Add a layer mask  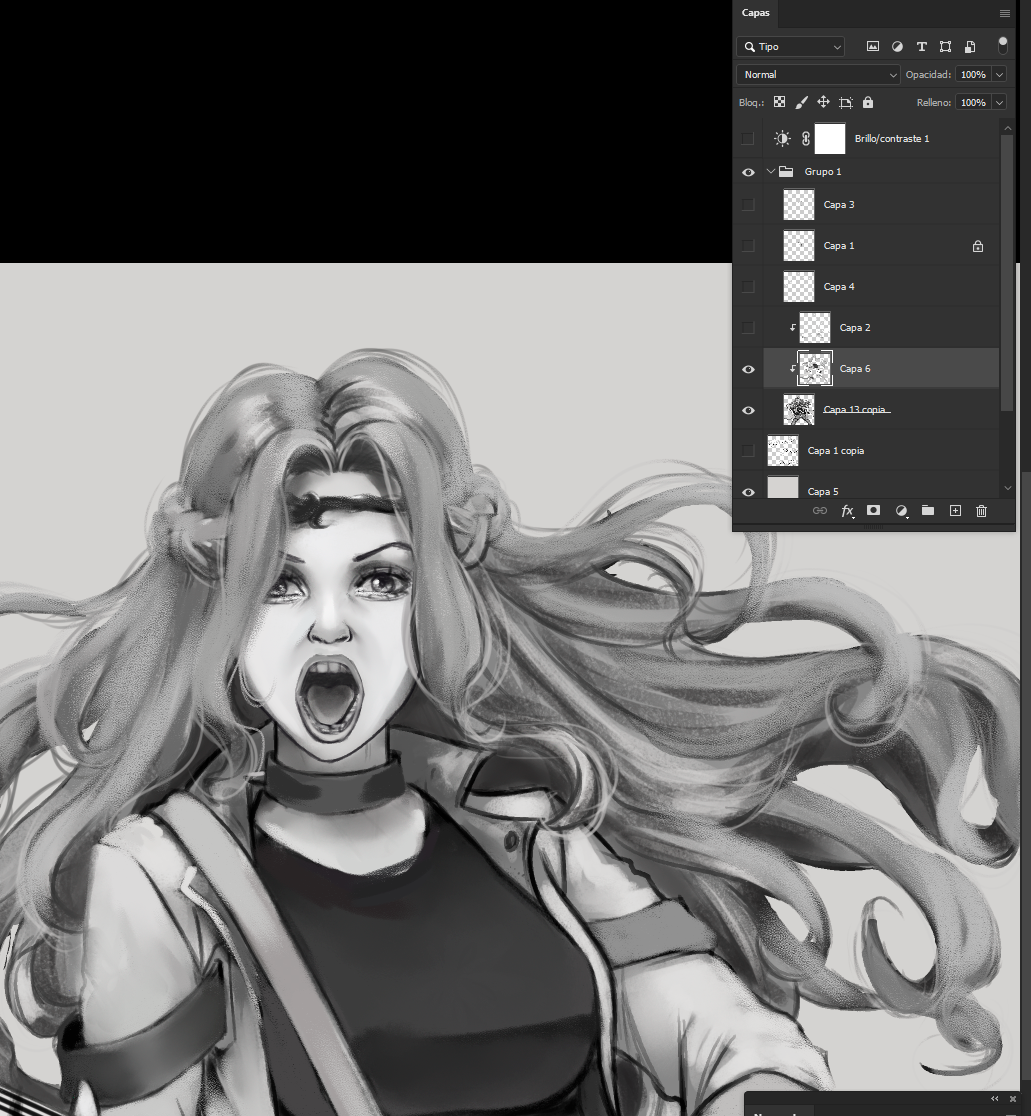pos(873,510)
